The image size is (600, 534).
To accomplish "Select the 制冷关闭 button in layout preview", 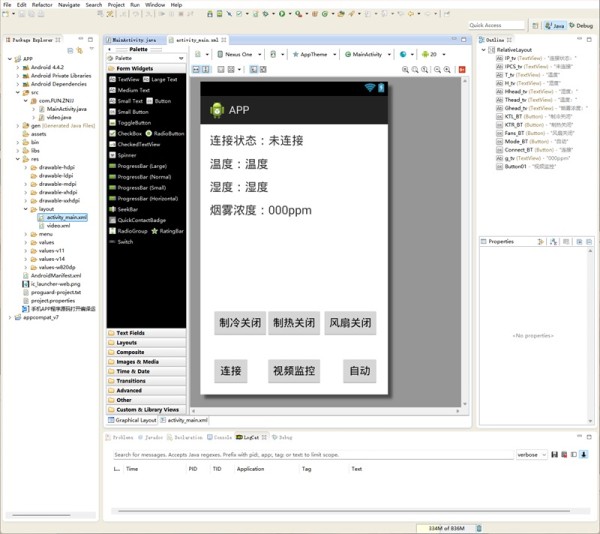I will point(240,323).
